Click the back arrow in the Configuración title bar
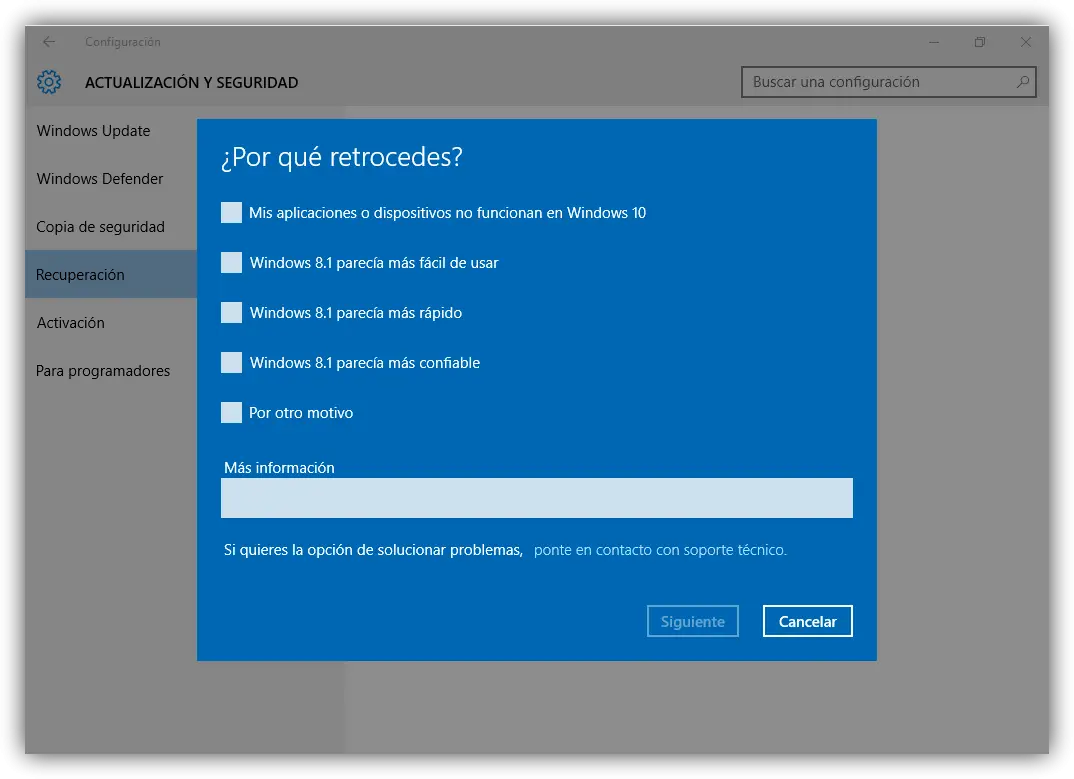Viewport: 1074px width, 779px height. (49, 42)
